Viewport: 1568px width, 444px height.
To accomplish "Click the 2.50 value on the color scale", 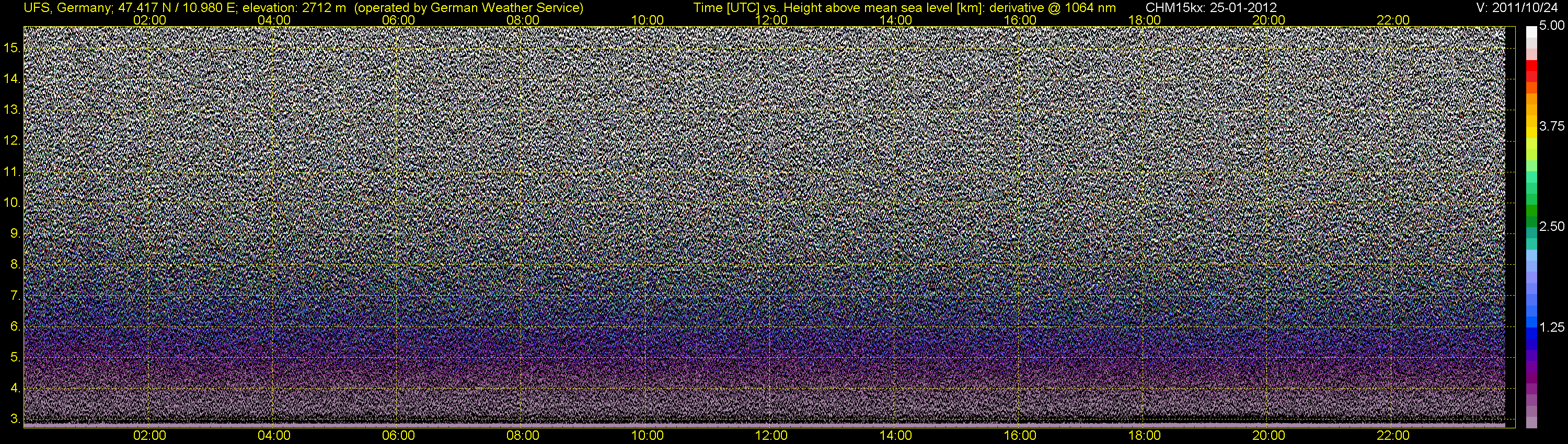I will [x=1552, y=226].
